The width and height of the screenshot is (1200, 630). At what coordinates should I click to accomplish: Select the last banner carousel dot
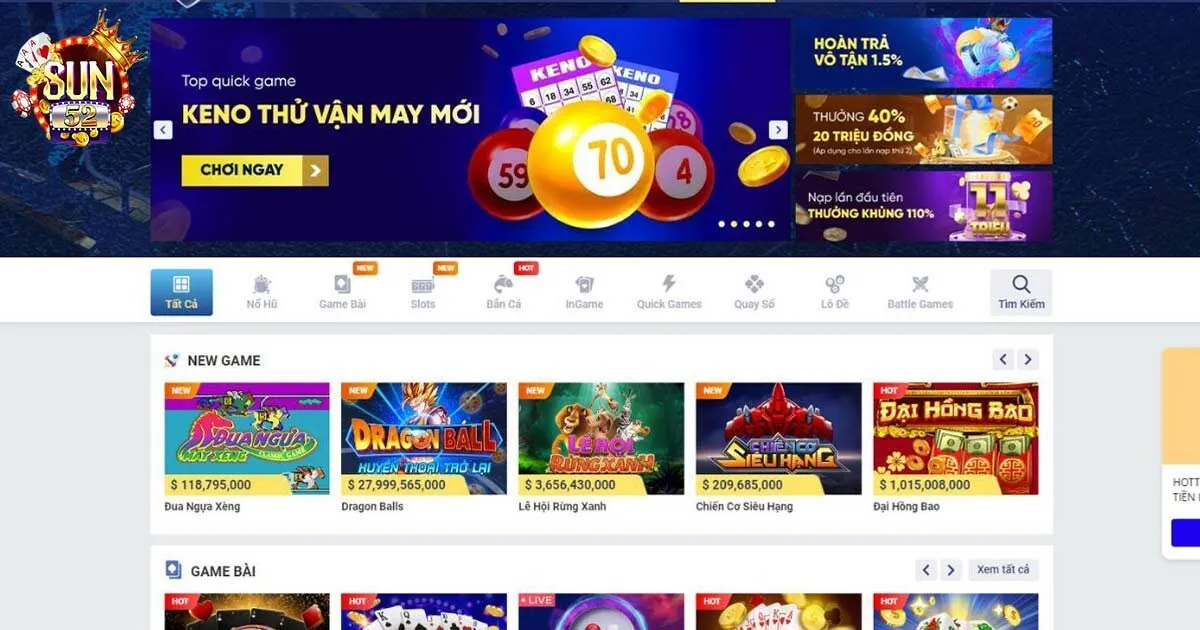click(x=771, y=224)
